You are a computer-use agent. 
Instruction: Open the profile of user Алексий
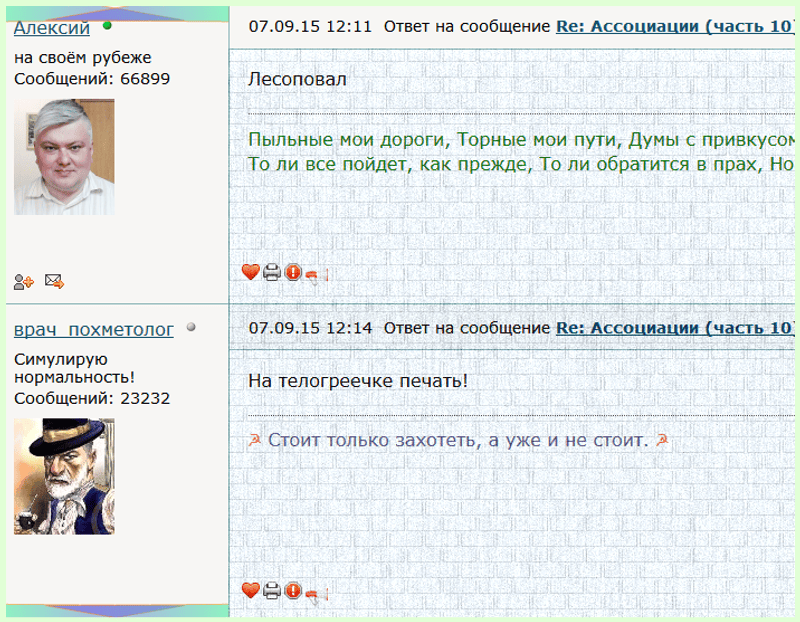(52, 28)
